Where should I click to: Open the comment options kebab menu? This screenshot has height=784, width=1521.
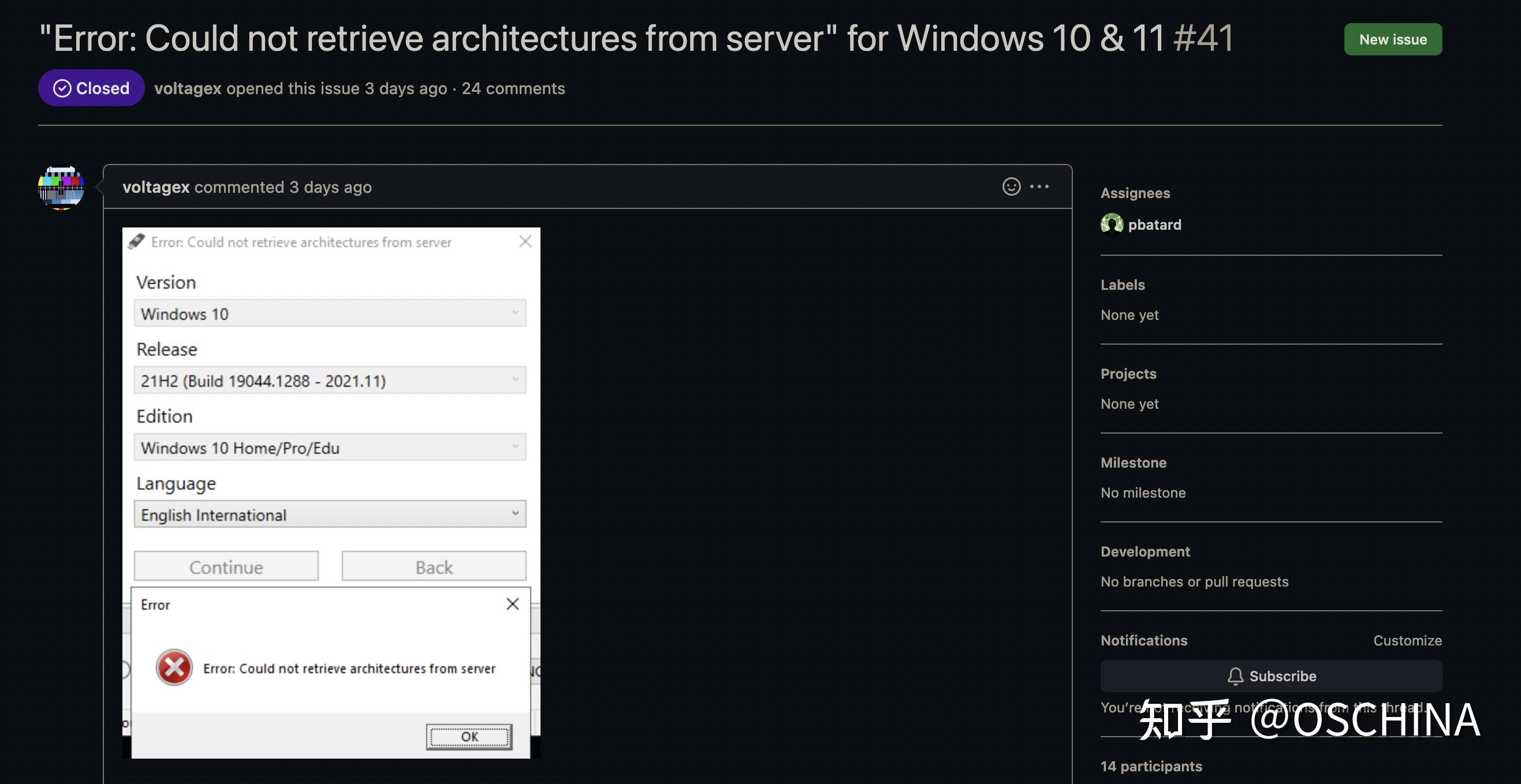tap(1040, 186)
